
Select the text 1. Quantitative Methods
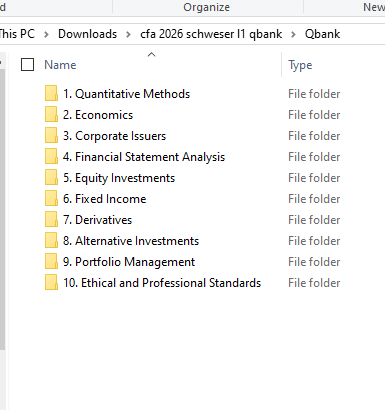pyautogui.click(x=126, y=94)
